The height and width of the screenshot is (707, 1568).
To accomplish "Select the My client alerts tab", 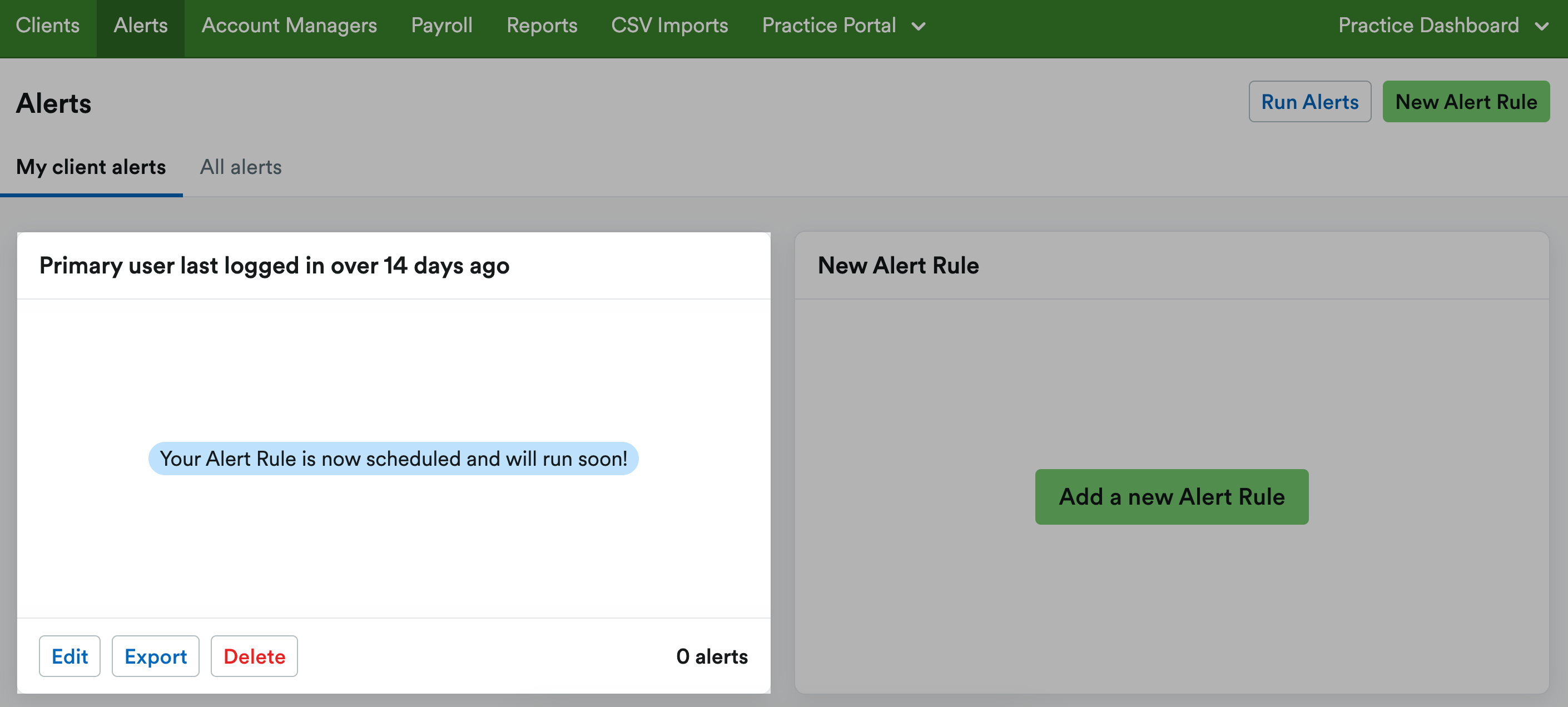I will [x=91, y=167].
